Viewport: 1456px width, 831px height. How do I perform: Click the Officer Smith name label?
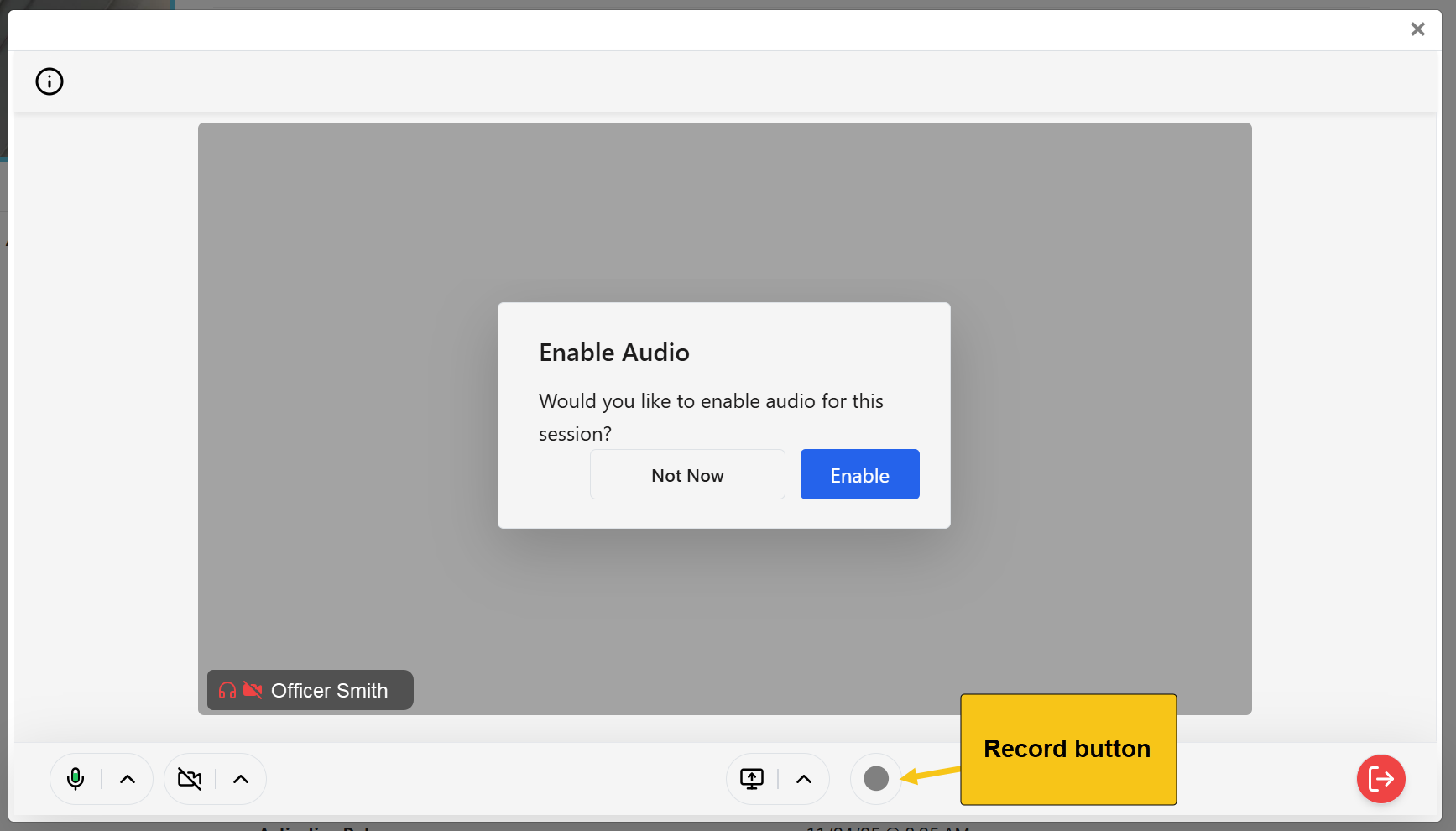pyautogui.click(x=329, y=690)
